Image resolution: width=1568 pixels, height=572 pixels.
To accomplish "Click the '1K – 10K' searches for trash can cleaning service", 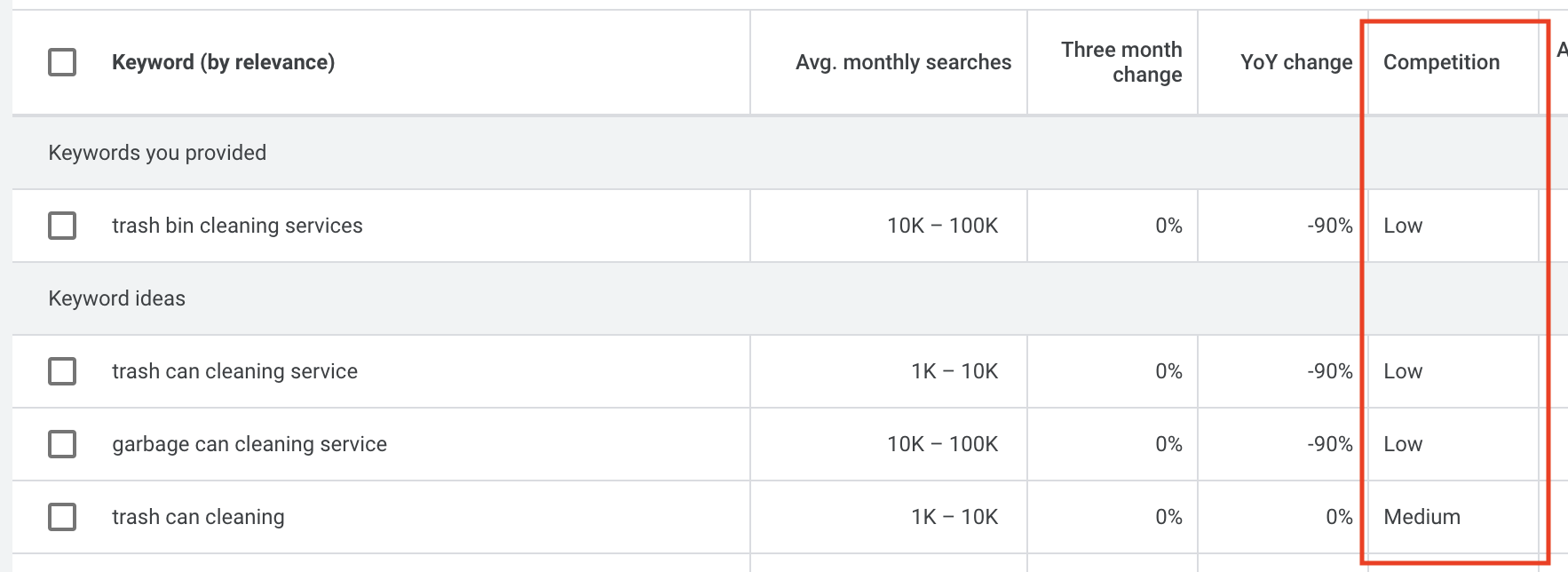I will click(954, 371).
